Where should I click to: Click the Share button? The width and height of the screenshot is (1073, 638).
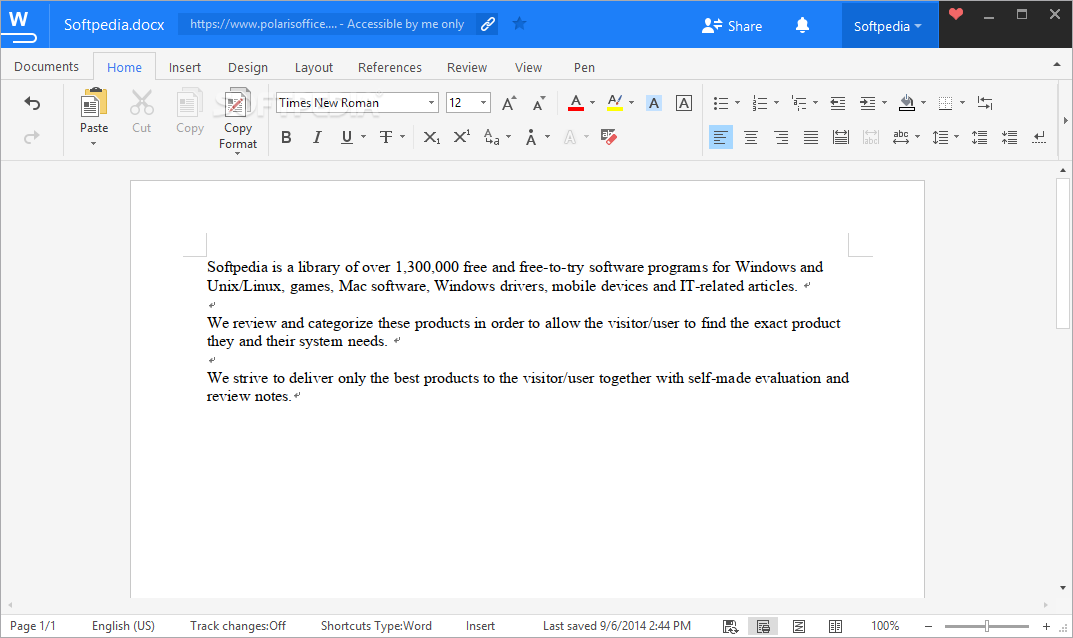(732, 26)
